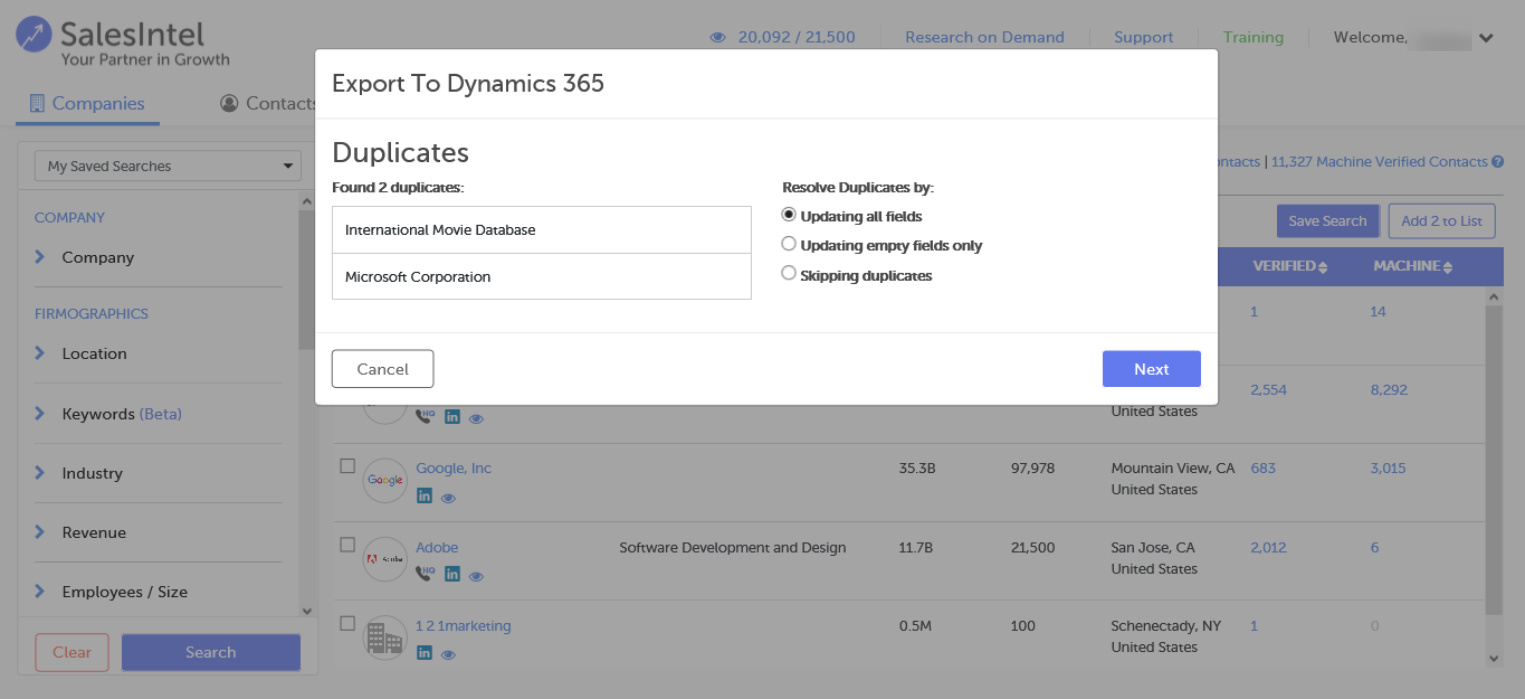Open the LinkedIn icon in 1 2 1marketing row
This screenshot has width=1525, height=699.
[424, 653]
